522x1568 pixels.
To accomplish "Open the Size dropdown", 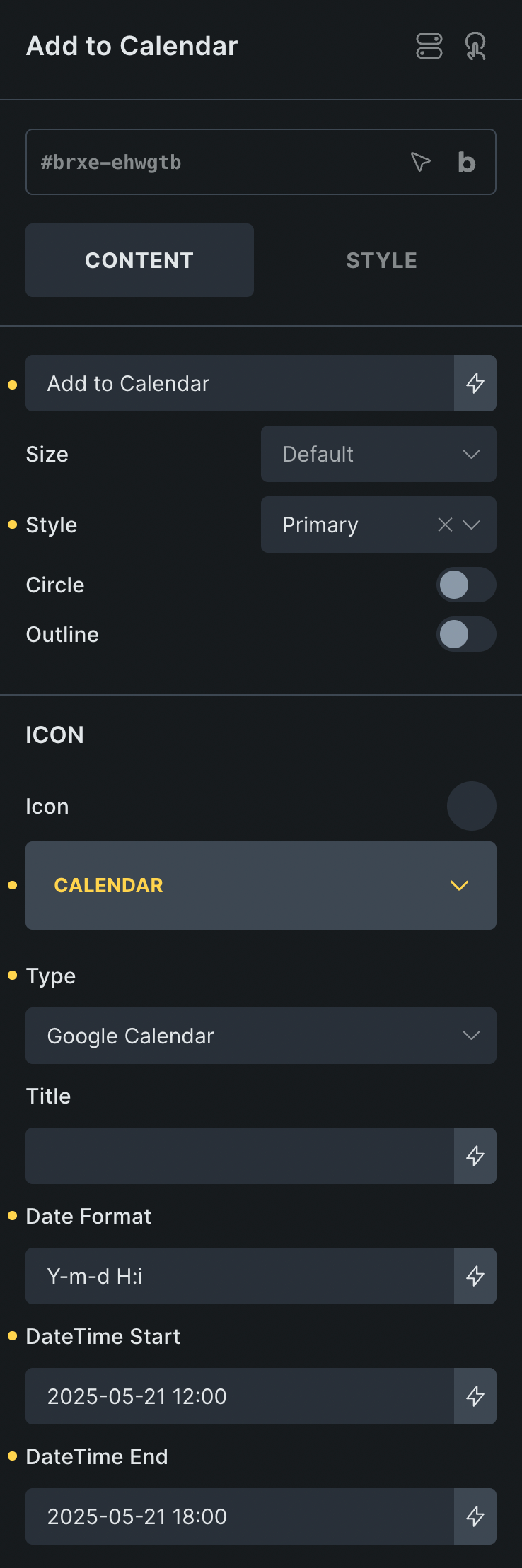I will coord(378,454).
